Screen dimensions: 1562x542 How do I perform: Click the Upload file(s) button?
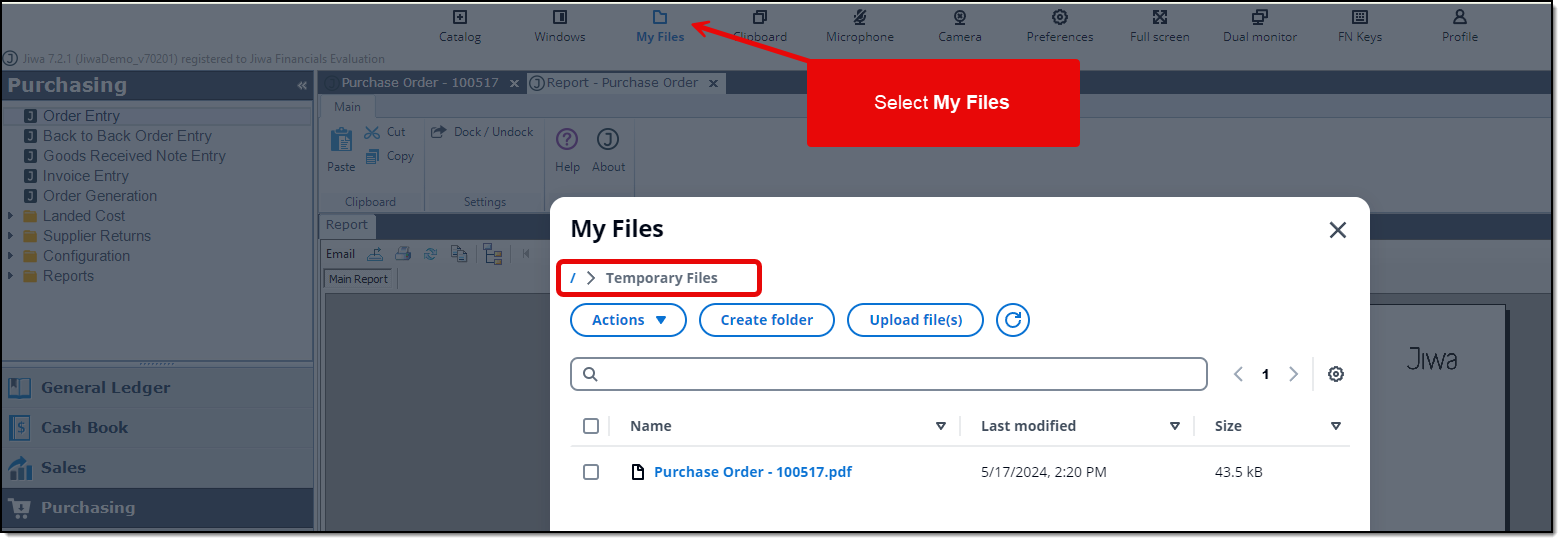916,320
